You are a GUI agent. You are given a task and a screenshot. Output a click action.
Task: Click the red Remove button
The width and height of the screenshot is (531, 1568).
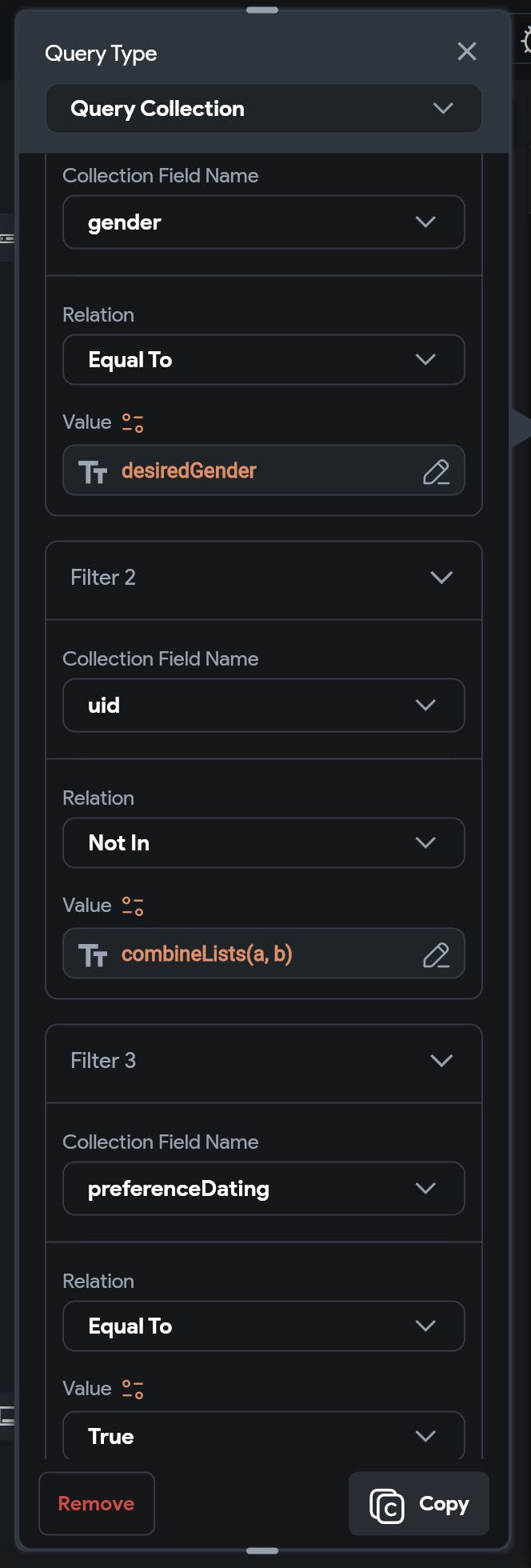pos(97,1503)
